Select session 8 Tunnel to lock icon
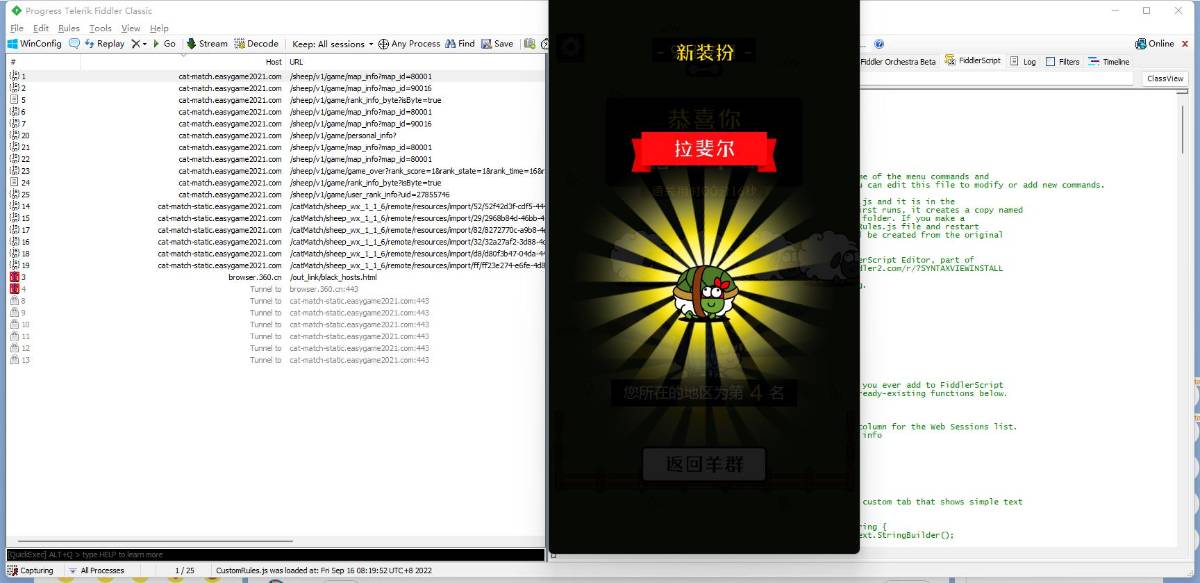This screenshot has width=1200, height=583. (x=14, y=301)
